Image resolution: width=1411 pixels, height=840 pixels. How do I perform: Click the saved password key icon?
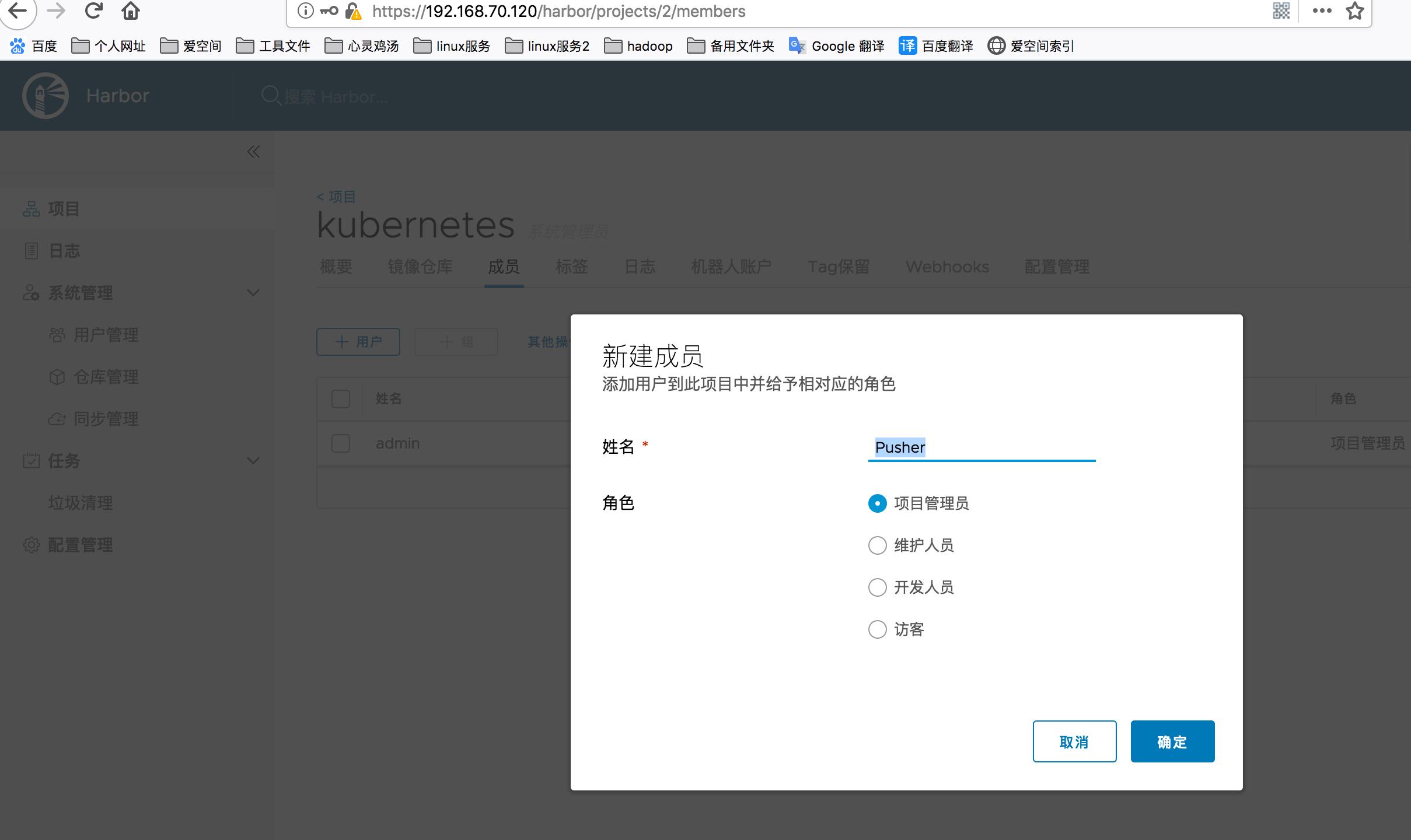[x=329, y=10]
